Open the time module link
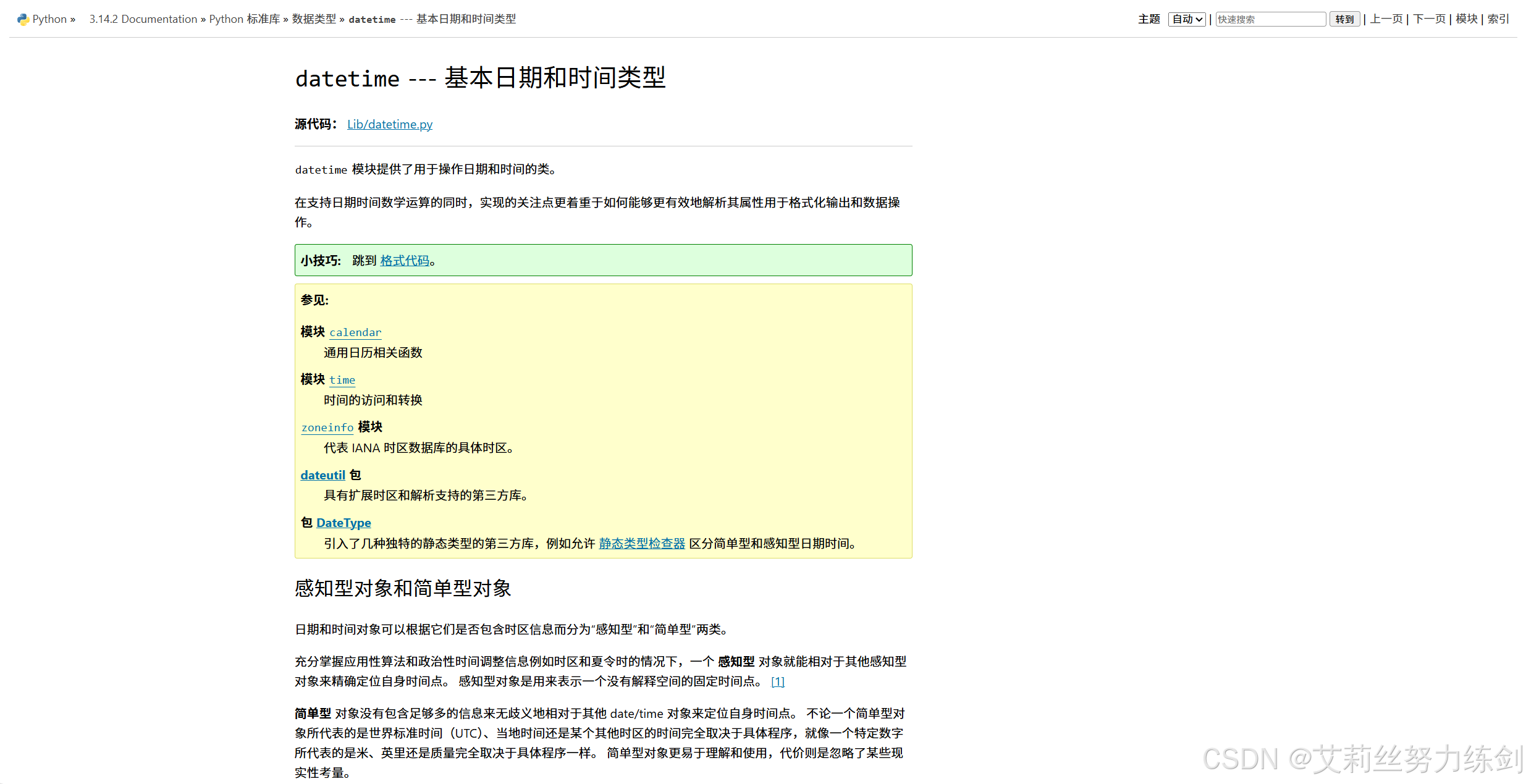Image resolution: width=1526 pixels, height=784 pixels. (342, 380)
